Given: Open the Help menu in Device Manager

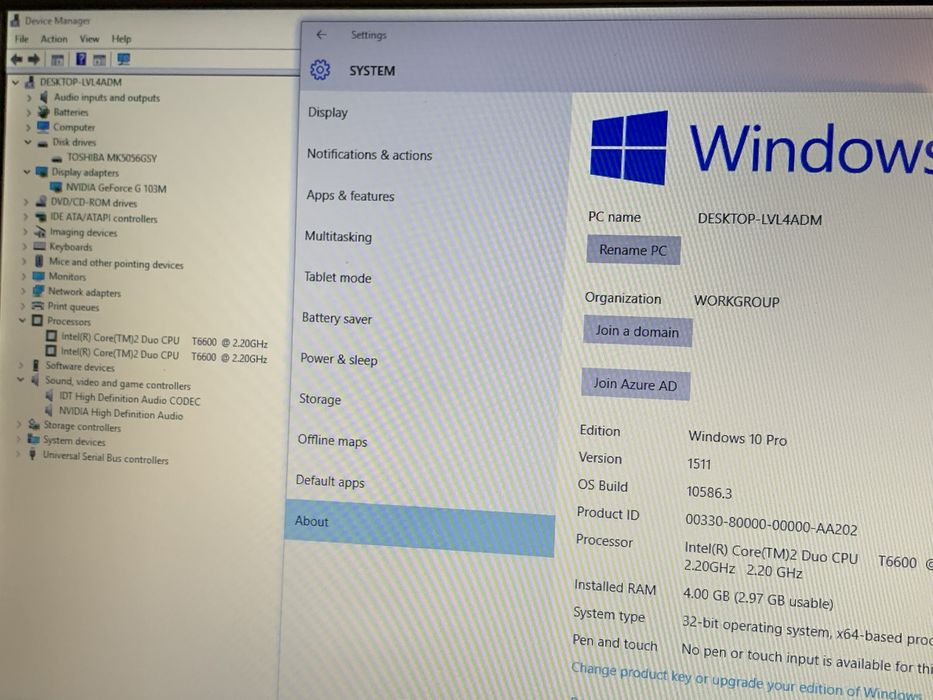Looking at the screenshot, I should point(121,39).
